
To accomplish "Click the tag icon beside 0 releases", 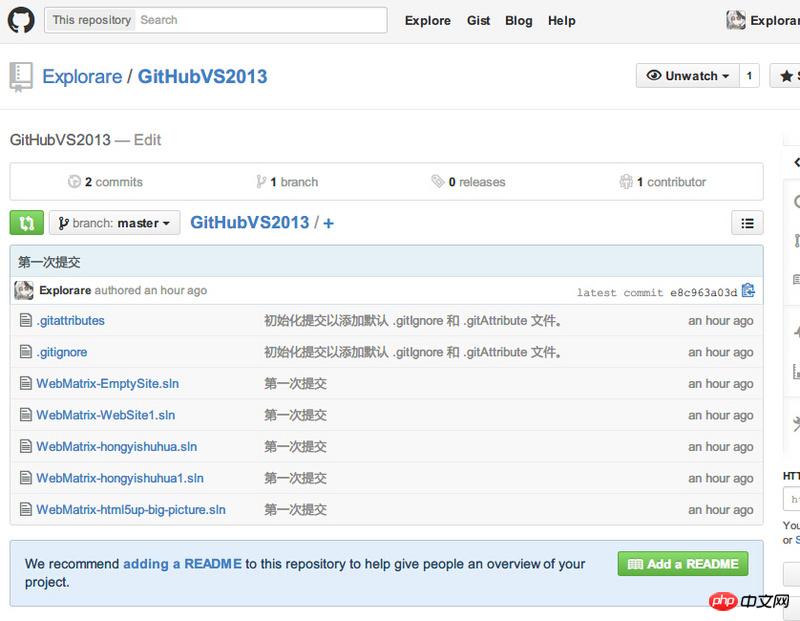I will 438,181.
